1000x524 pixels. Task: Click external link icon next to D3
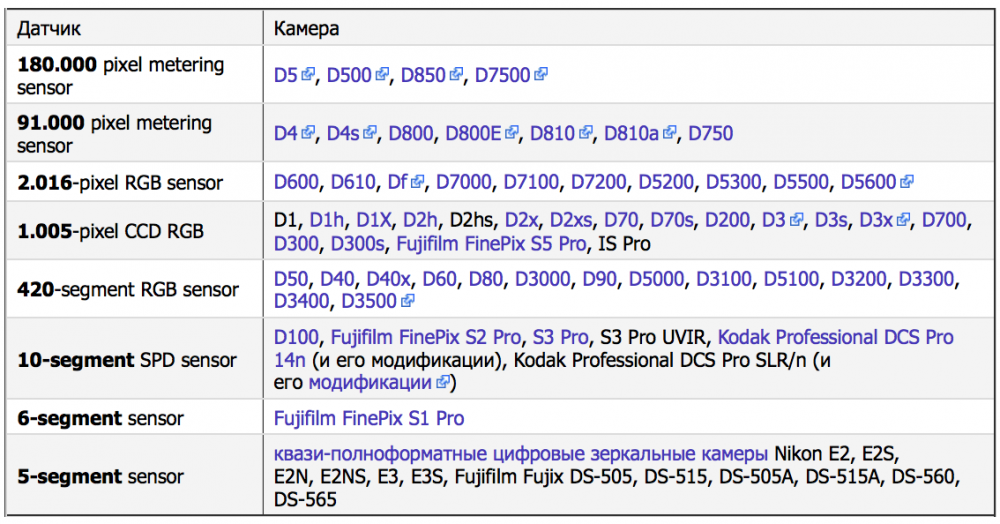point(796,220)
